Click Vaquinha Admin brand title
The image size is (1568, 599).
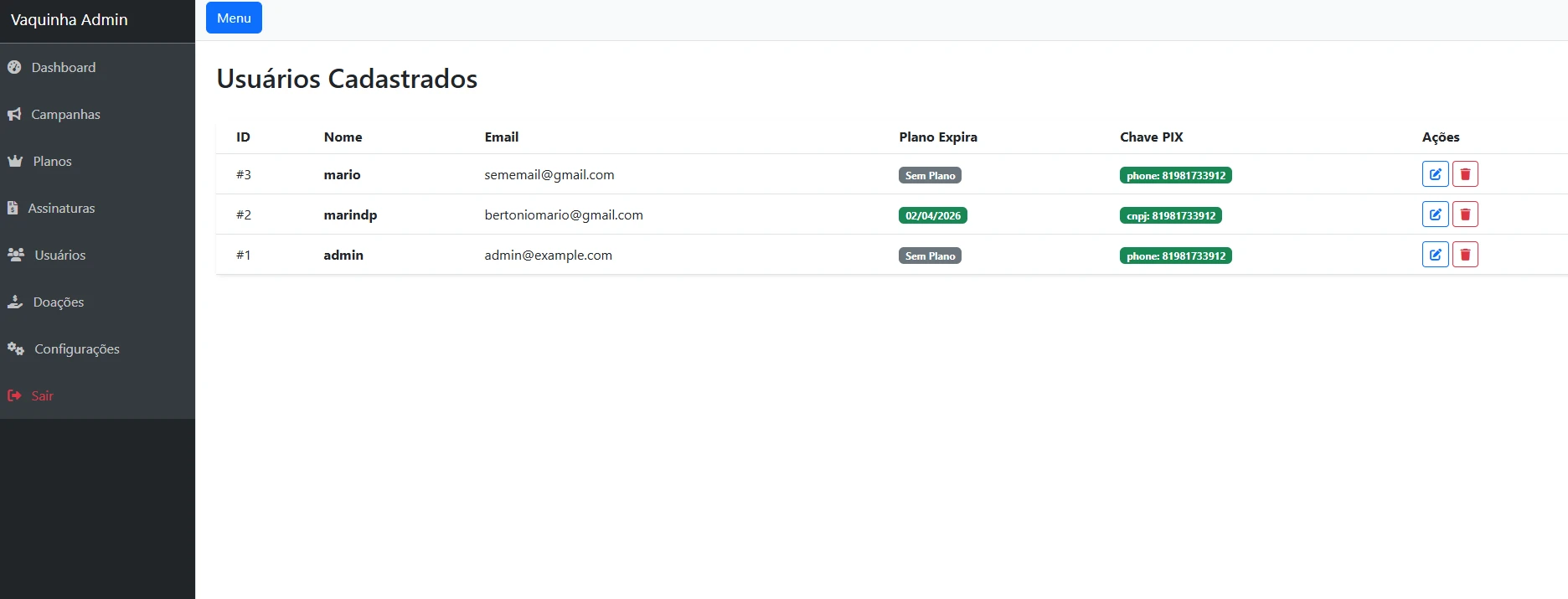coord(70,19)
